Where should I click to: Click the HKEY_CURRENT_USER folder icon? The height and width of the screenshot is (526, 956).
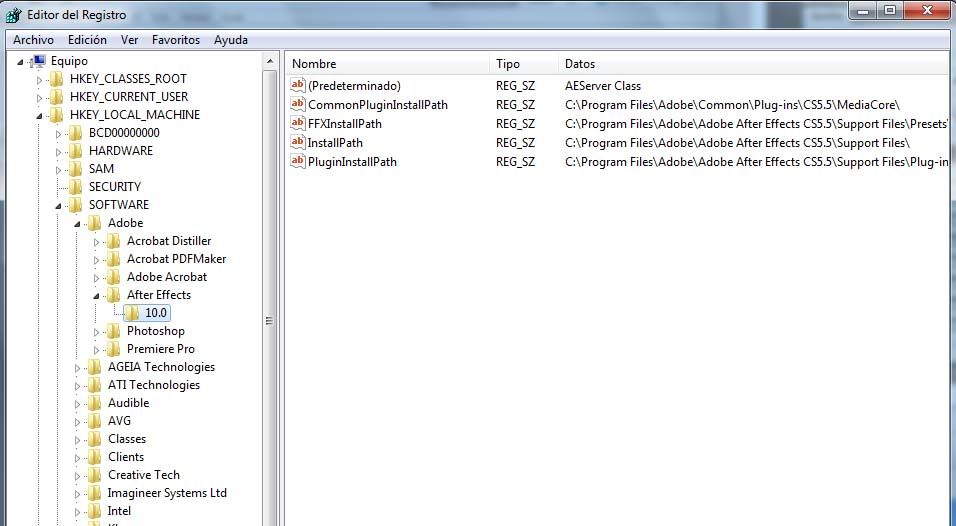pos(57,97)
